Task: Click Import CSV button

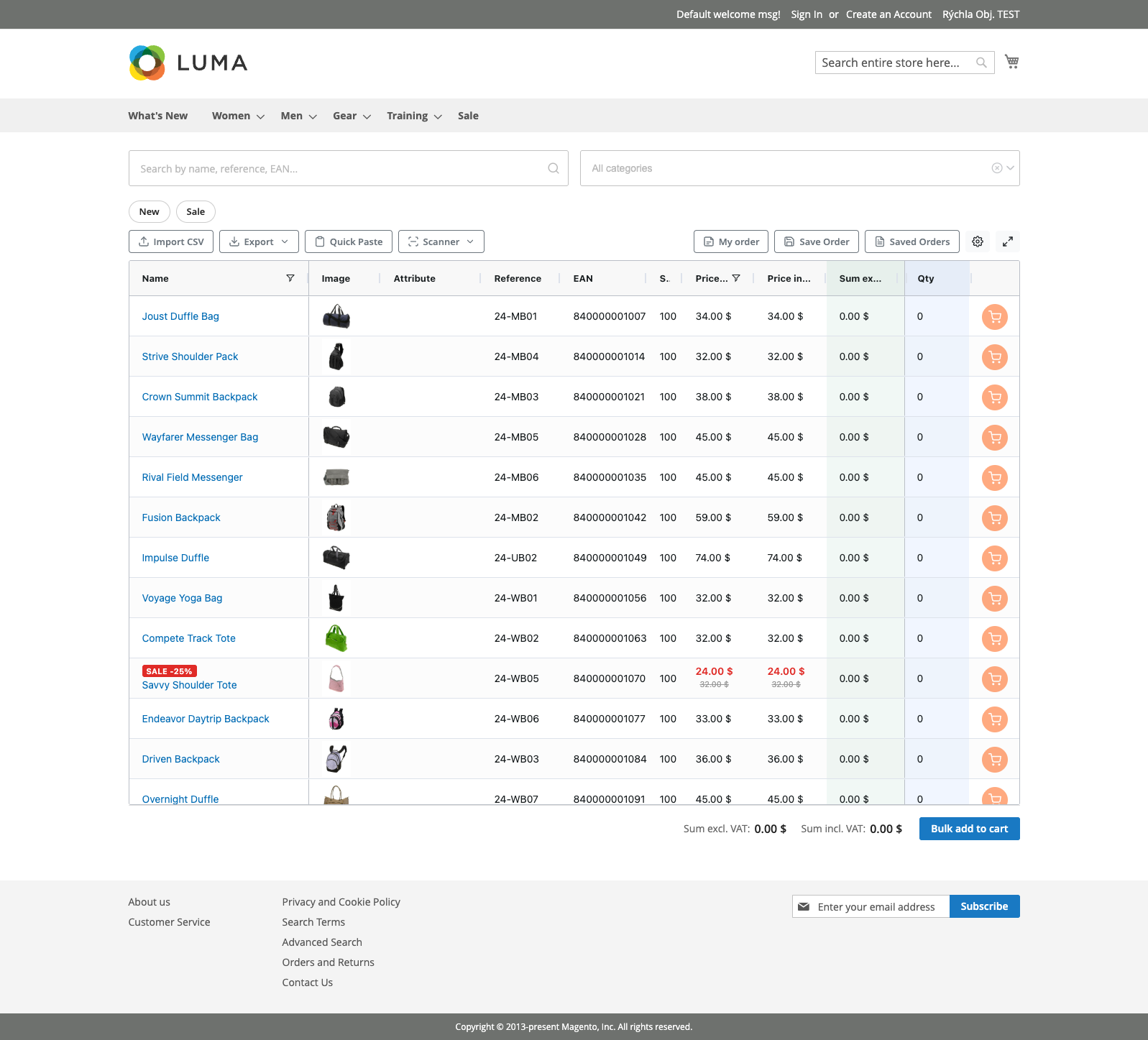Action: [171, 241]
